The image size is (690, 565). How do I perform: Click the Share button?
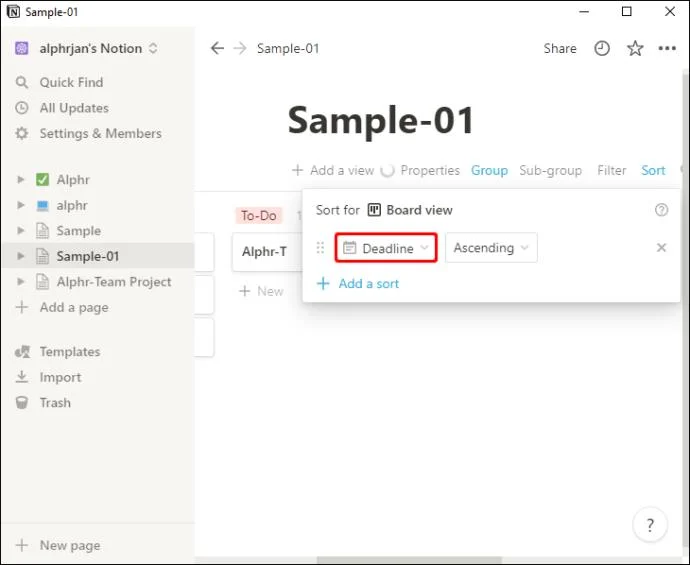pyautogui.click(x=560, y=48)
